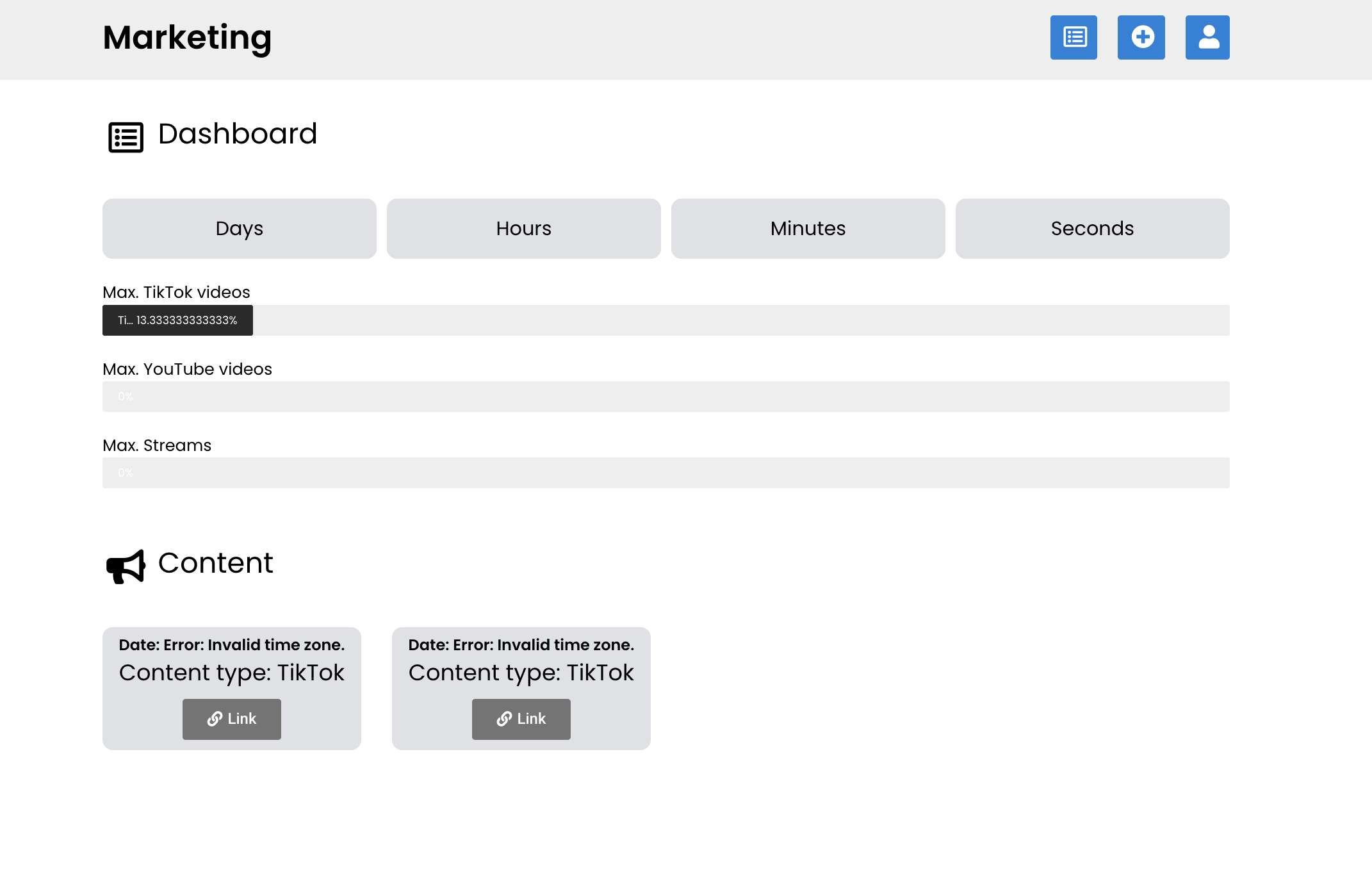Open the second TikTok content card
The image size is (1372, 893).
pos(521,672)
